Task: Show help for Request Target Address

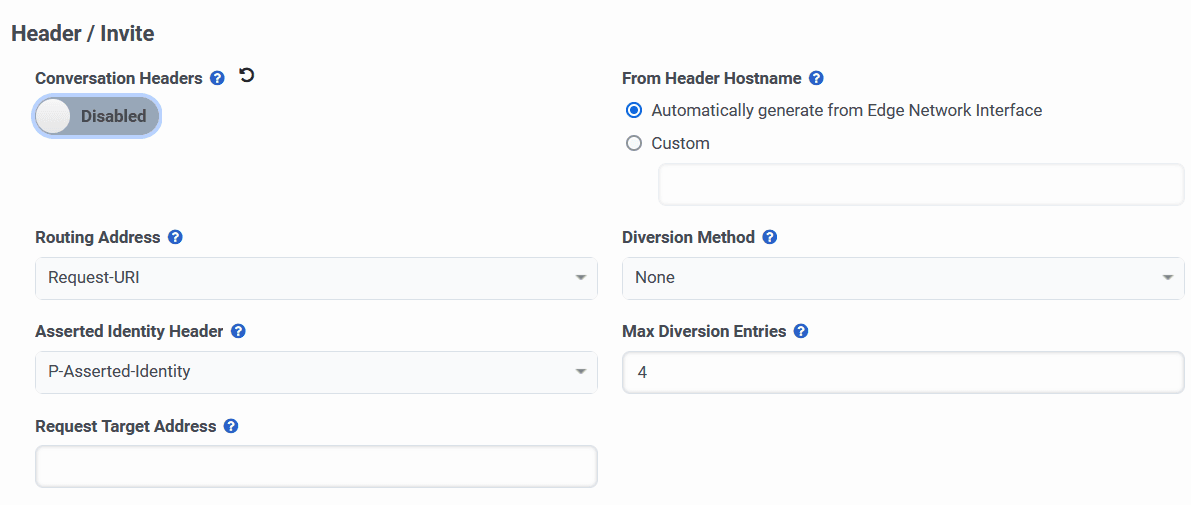Action: point(231,426)
